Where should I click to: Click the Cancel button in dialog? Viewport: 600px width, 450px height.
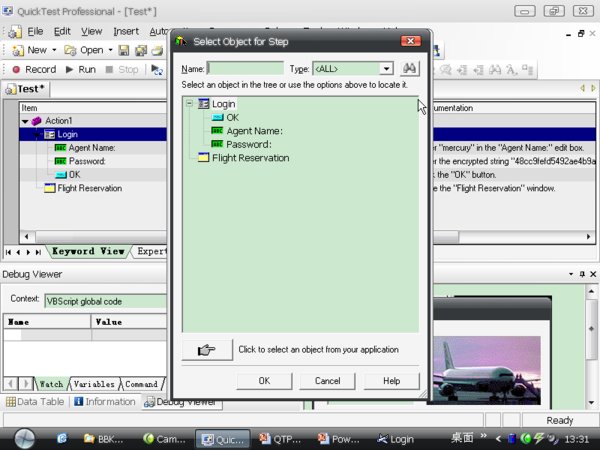click(x=327, y=381)
